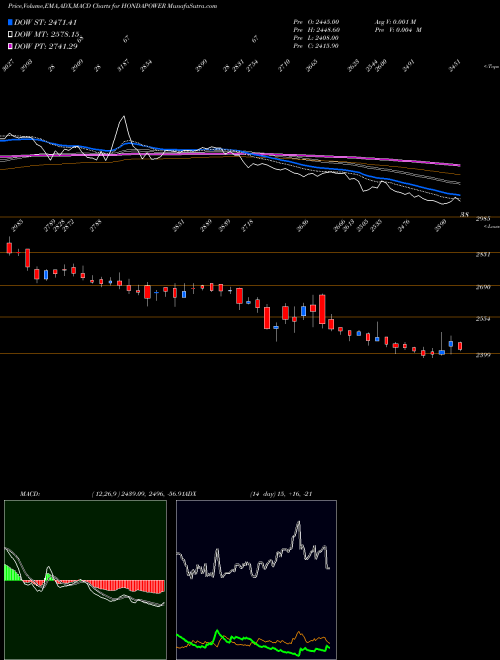The height and width of the screenshot is (660, 500).
Task: Click the MACD chart panel with green background
Action: [85, 580]
